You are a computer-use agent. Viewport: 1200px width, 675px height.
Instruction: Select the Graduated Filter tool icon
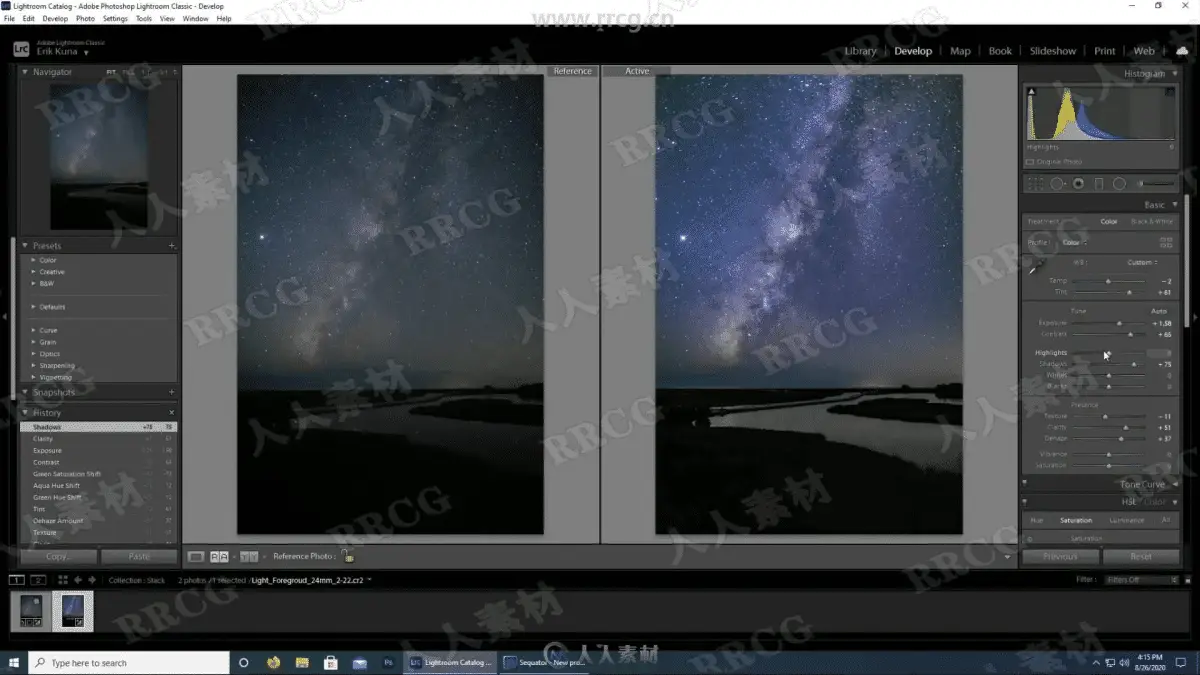pos(1099,184)
